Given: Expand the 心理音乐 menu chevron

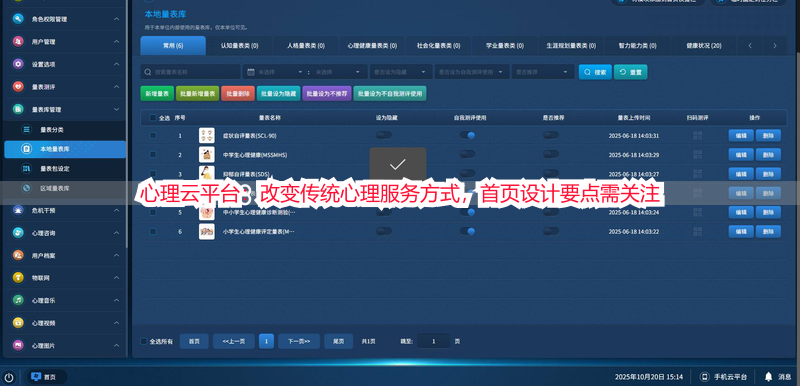Looking at the screenshot, I should coord(116,300).
